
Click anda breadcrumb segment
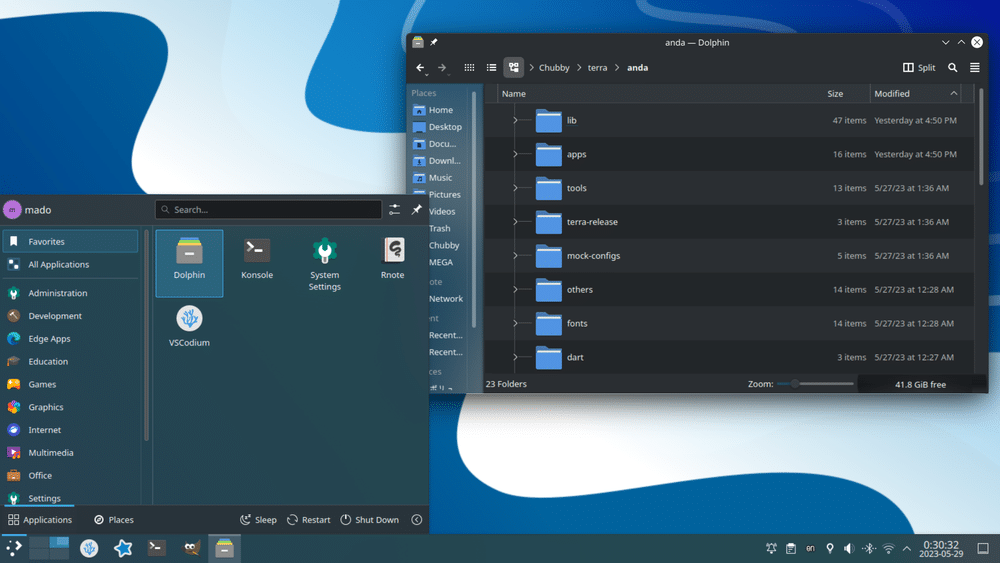click(637, 68)
